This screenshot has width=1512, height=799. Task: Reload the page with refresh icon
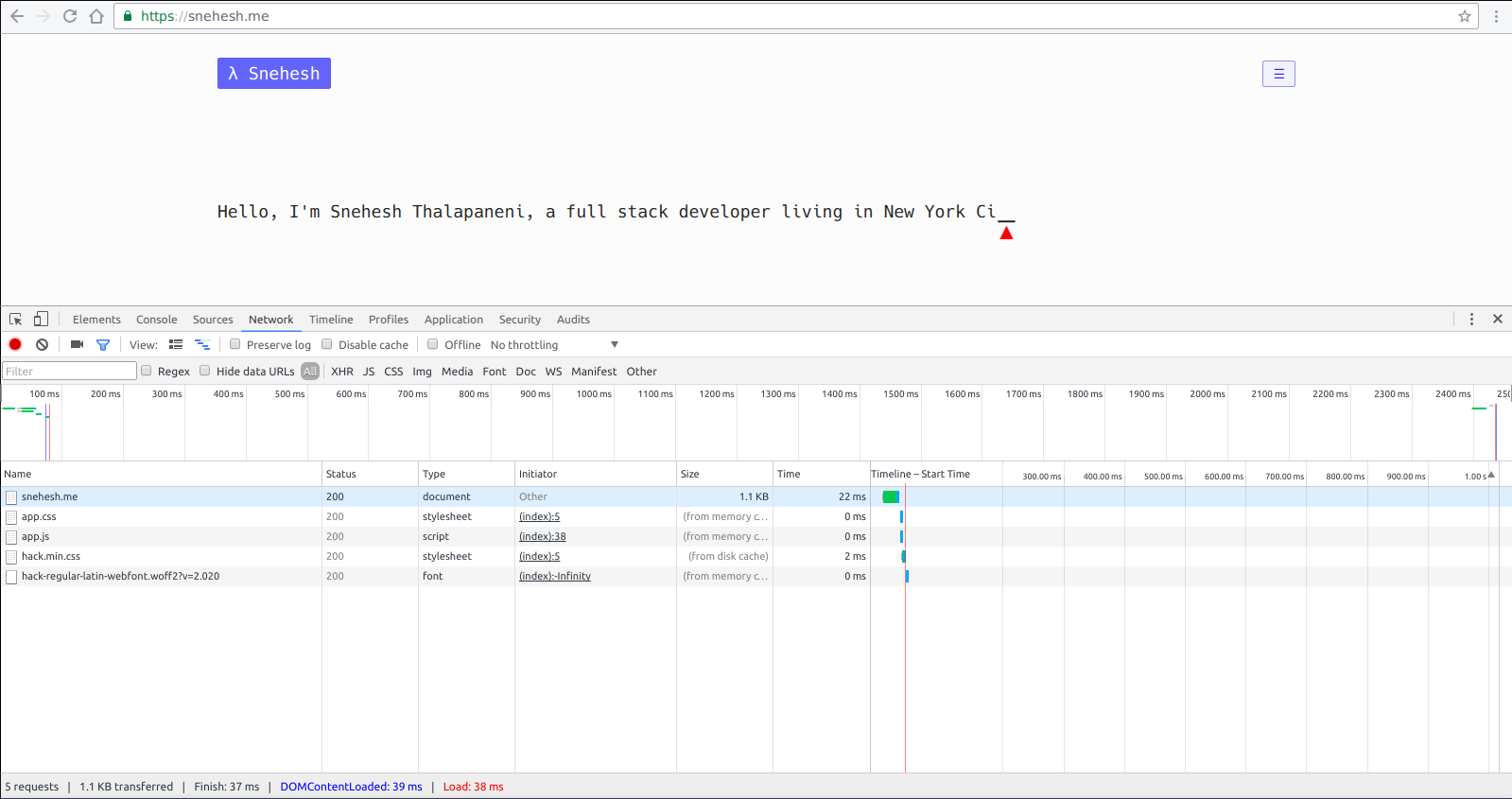pos(70,16)
